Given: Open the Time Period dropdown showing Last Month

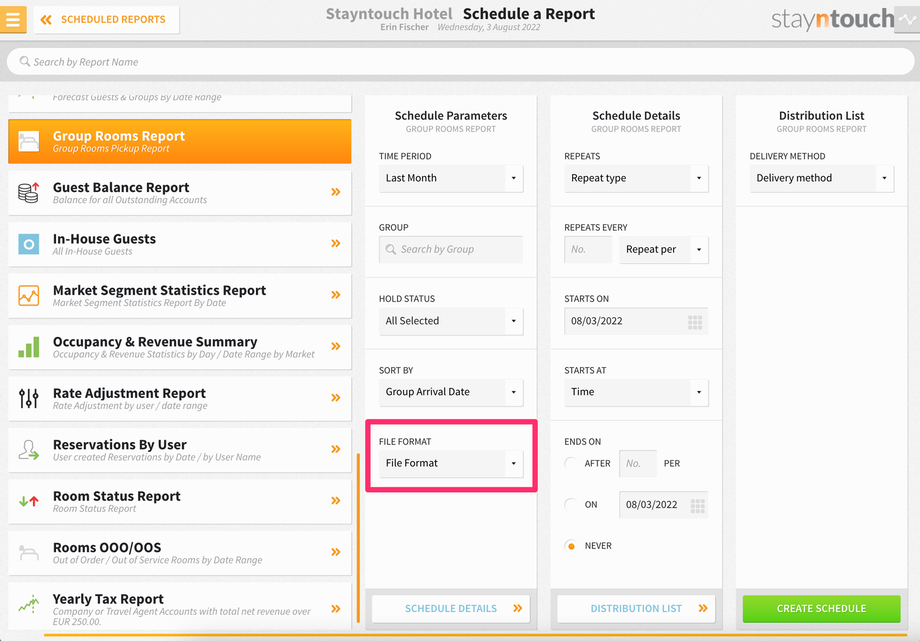Looking at the screenshot, I should [451, 178].
